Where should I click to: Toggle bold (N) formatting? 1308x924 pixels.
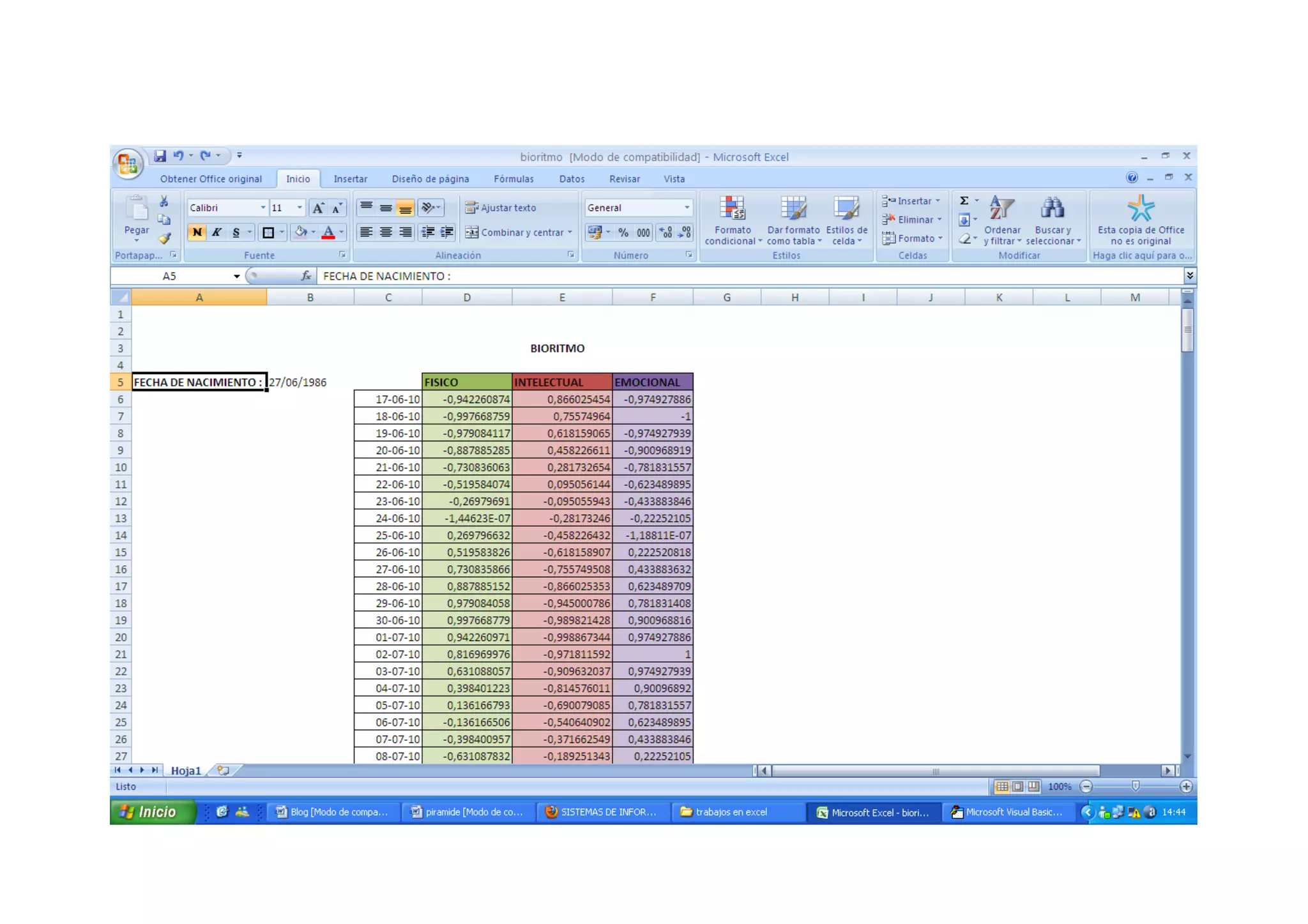(197, 232)
